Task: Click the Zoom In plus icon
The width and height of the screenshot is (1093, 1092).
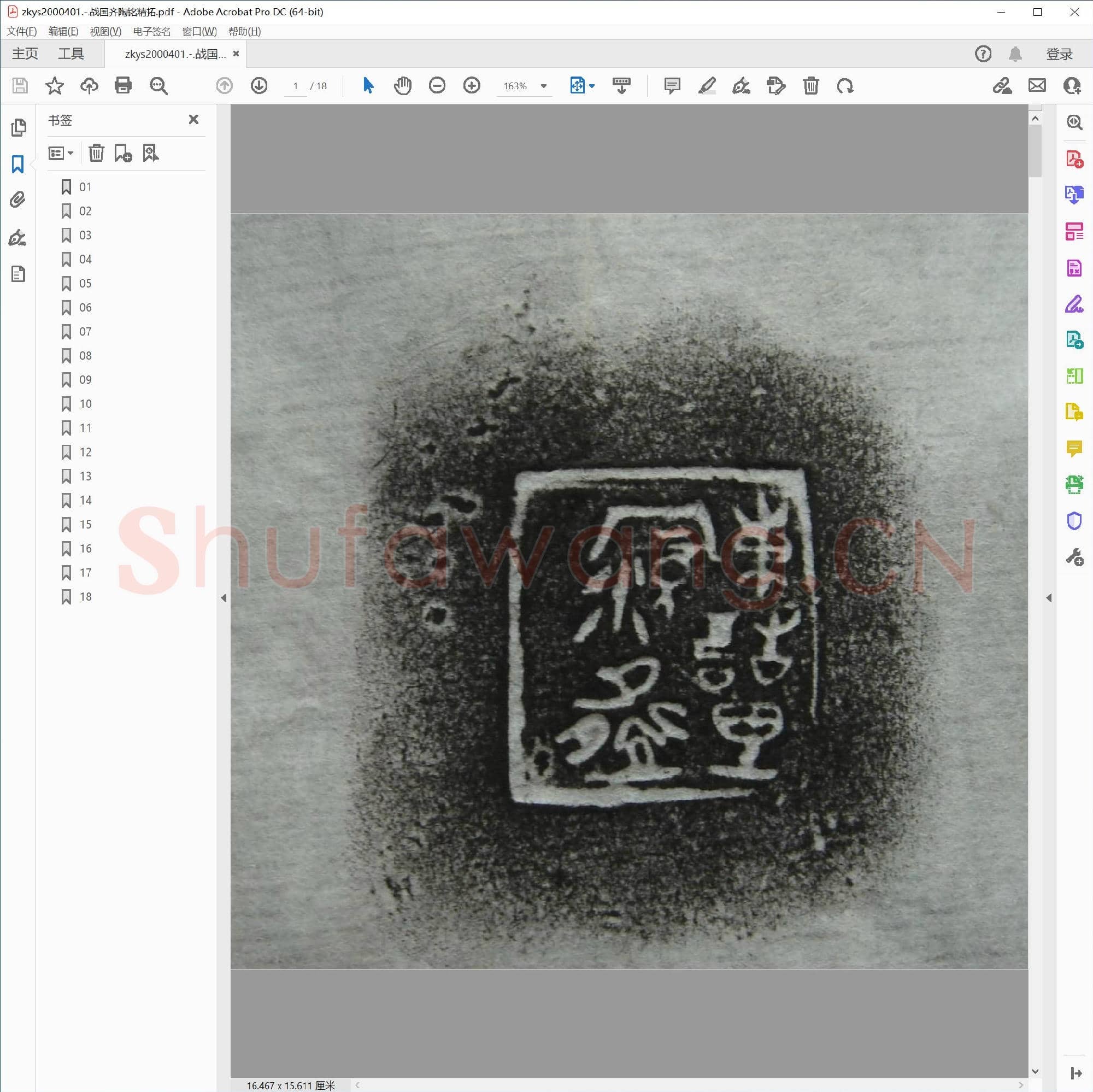Action: click(471, 85)
